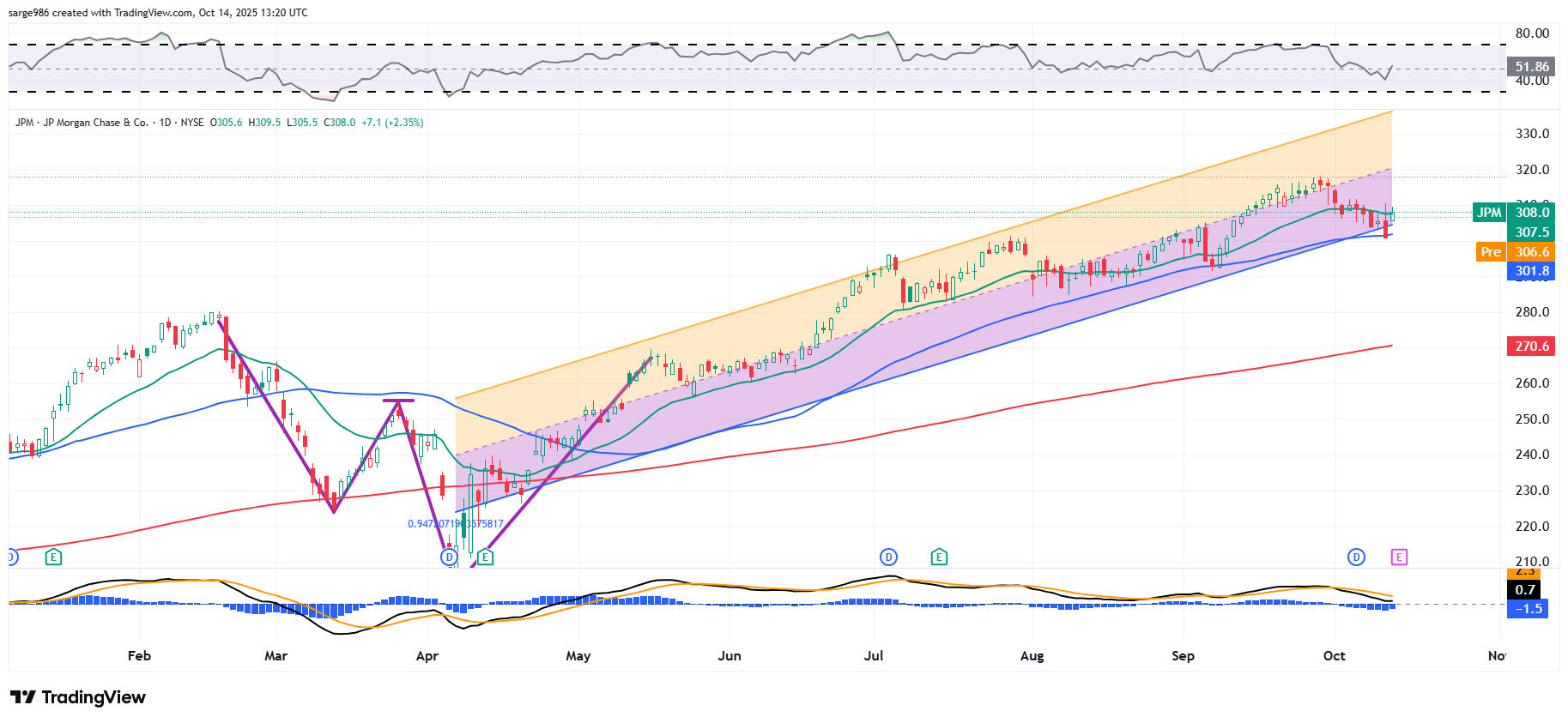Click the RSI value label 51.86
This screenshot has width=1568, height=723.
tap(1532, 67)
